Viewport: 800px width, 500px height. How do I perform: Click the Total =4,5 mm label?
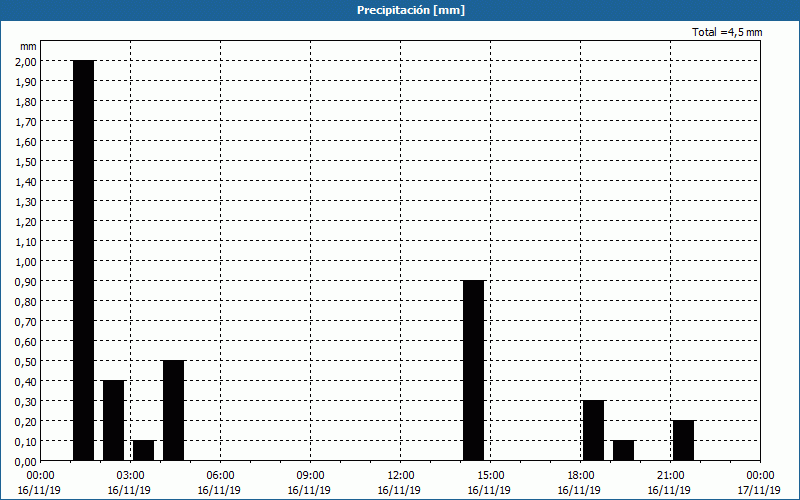tap(727, 32)
